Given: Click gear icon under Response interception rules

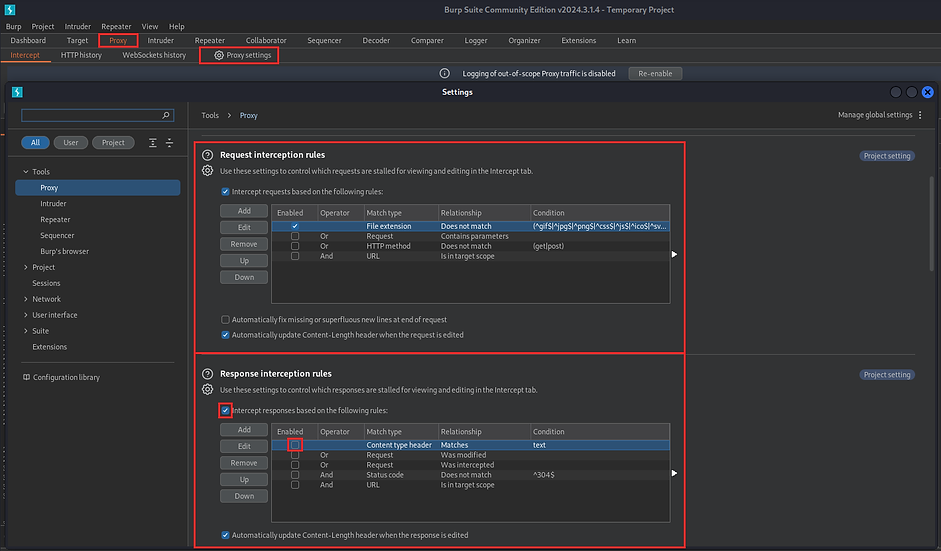Looking at the screenshot, I should pyautogui.click(x=208, y=390).
